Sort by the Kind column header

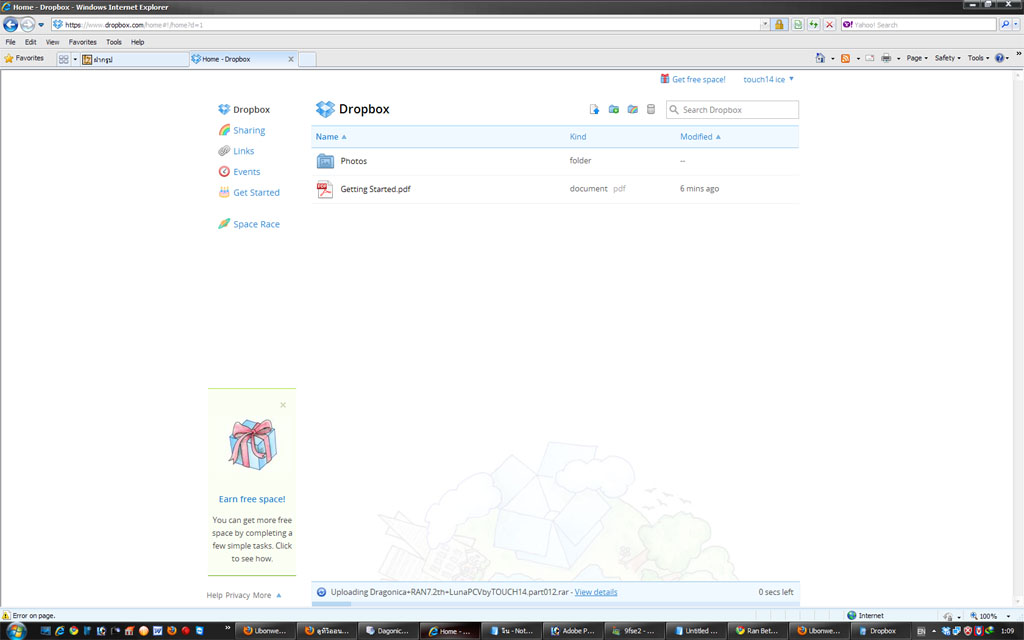click(578, 136)
